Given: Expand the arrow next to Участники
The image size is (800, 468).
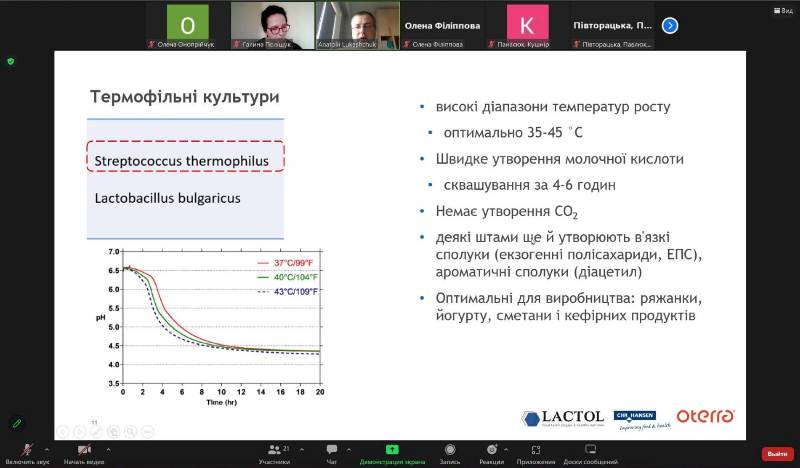Looking at the screenshot, I should (x=302, y=450).
